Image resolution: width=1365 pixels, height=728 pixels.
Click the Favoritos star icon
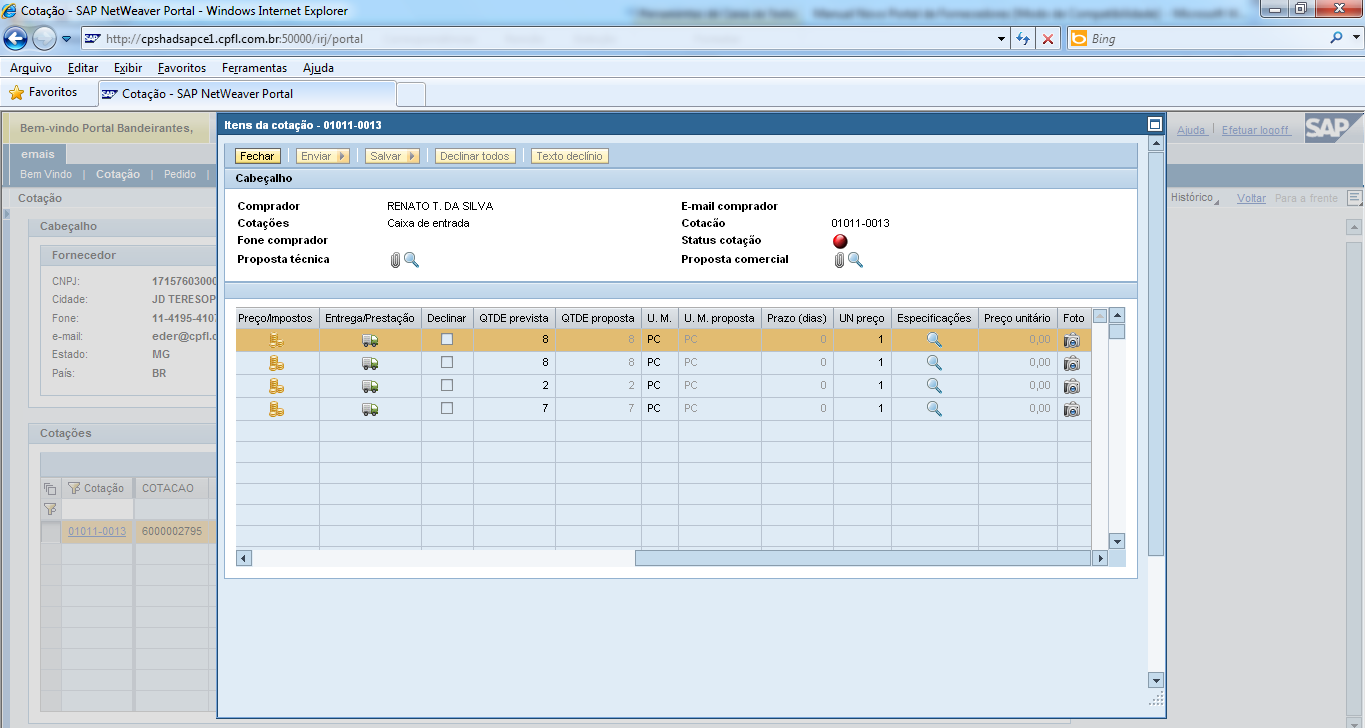coord(16,93)
